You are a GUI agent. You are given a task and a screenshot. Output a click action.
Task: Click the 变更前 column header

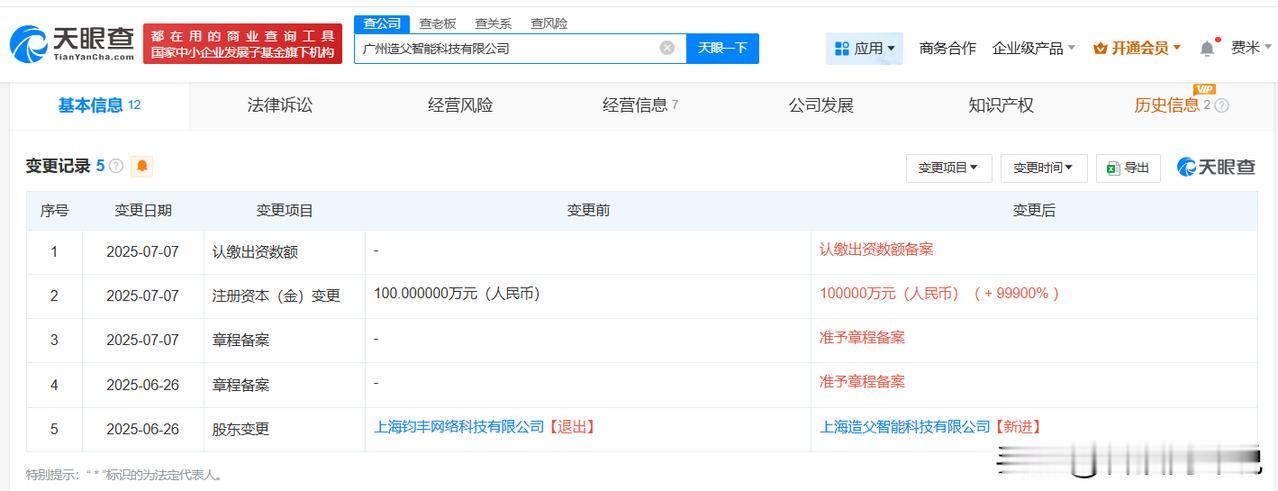click(588, 210)
